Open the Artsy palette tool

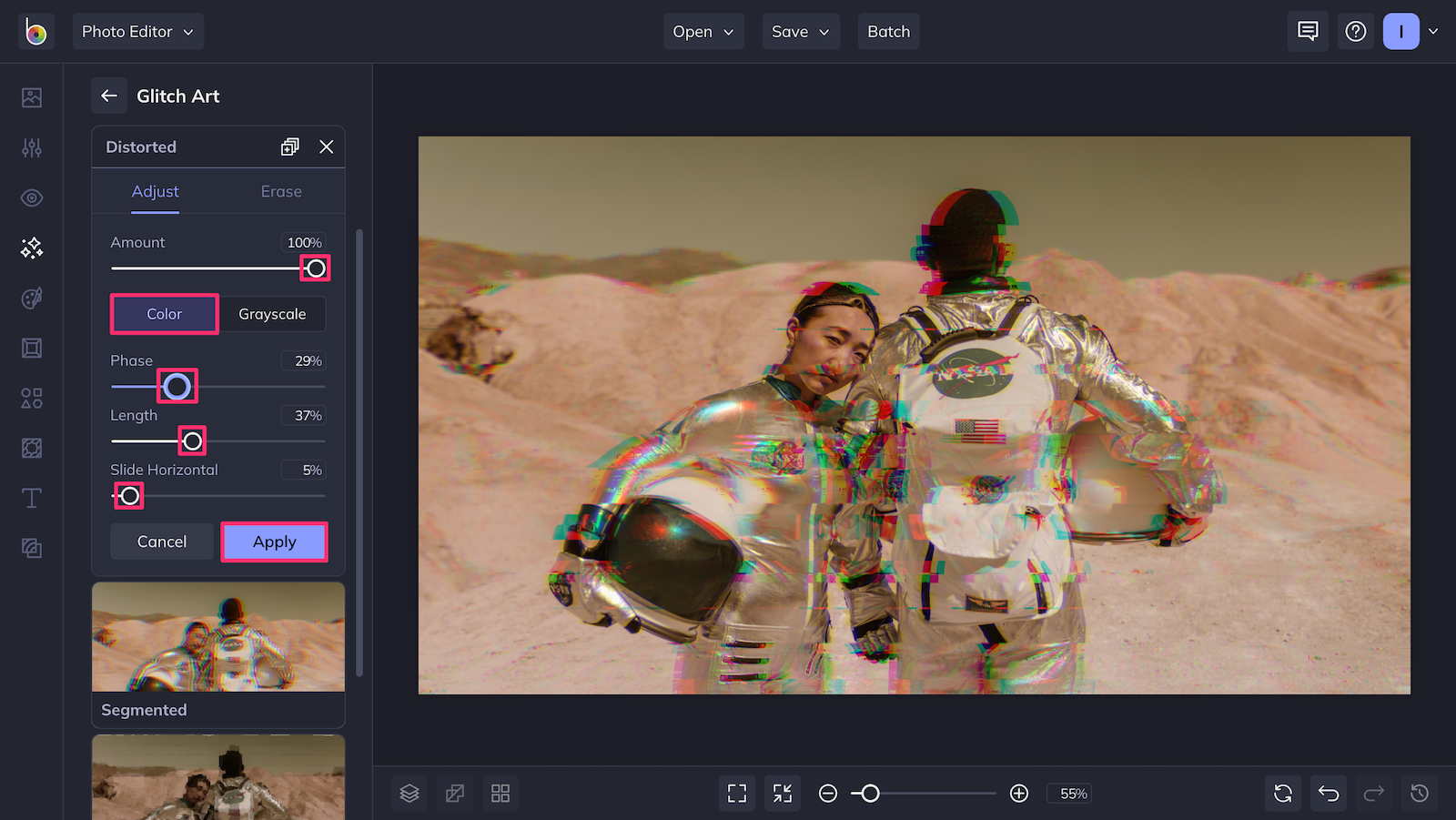coord(31,298)
